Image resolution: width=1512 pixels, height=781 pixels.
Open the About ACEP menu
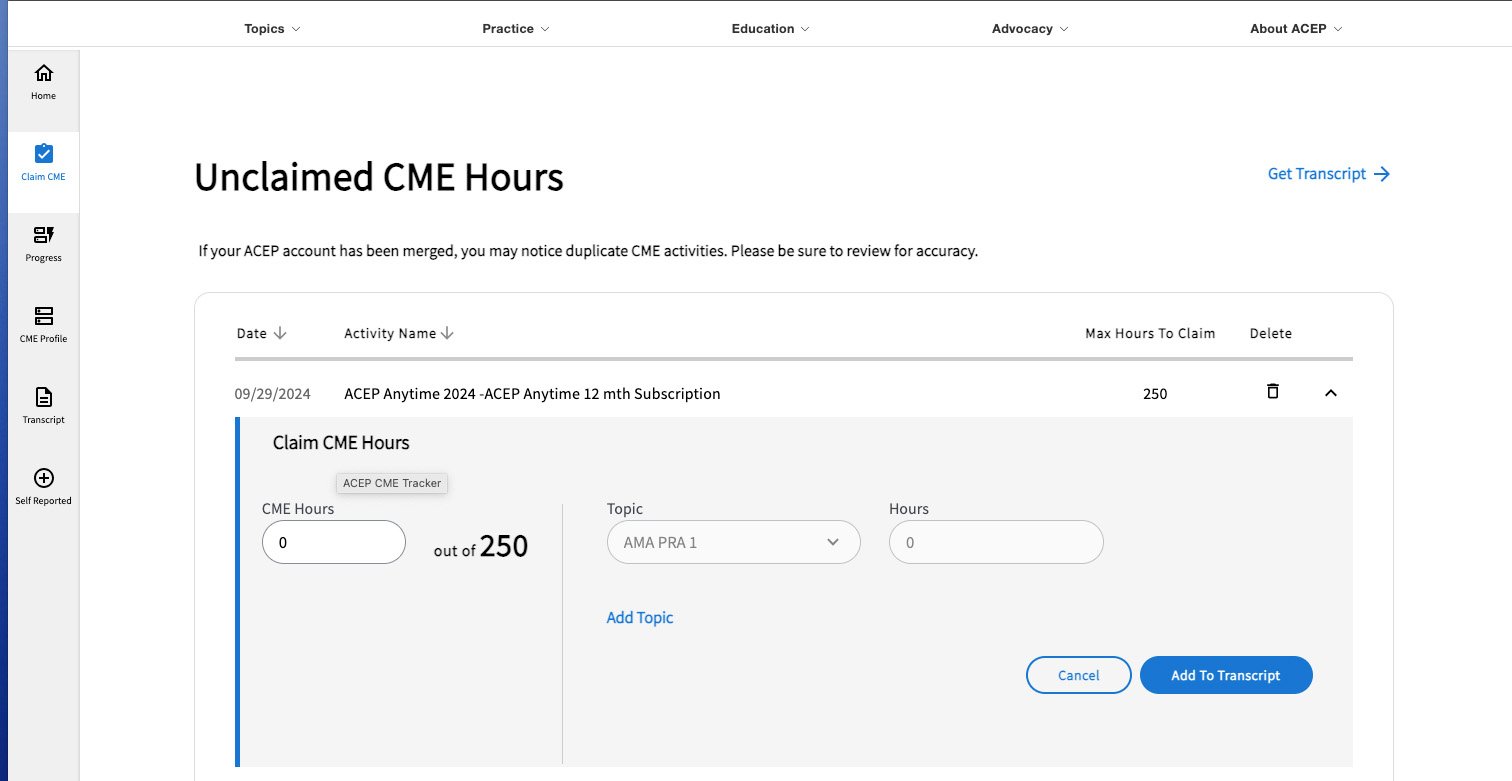(1296, 29)
